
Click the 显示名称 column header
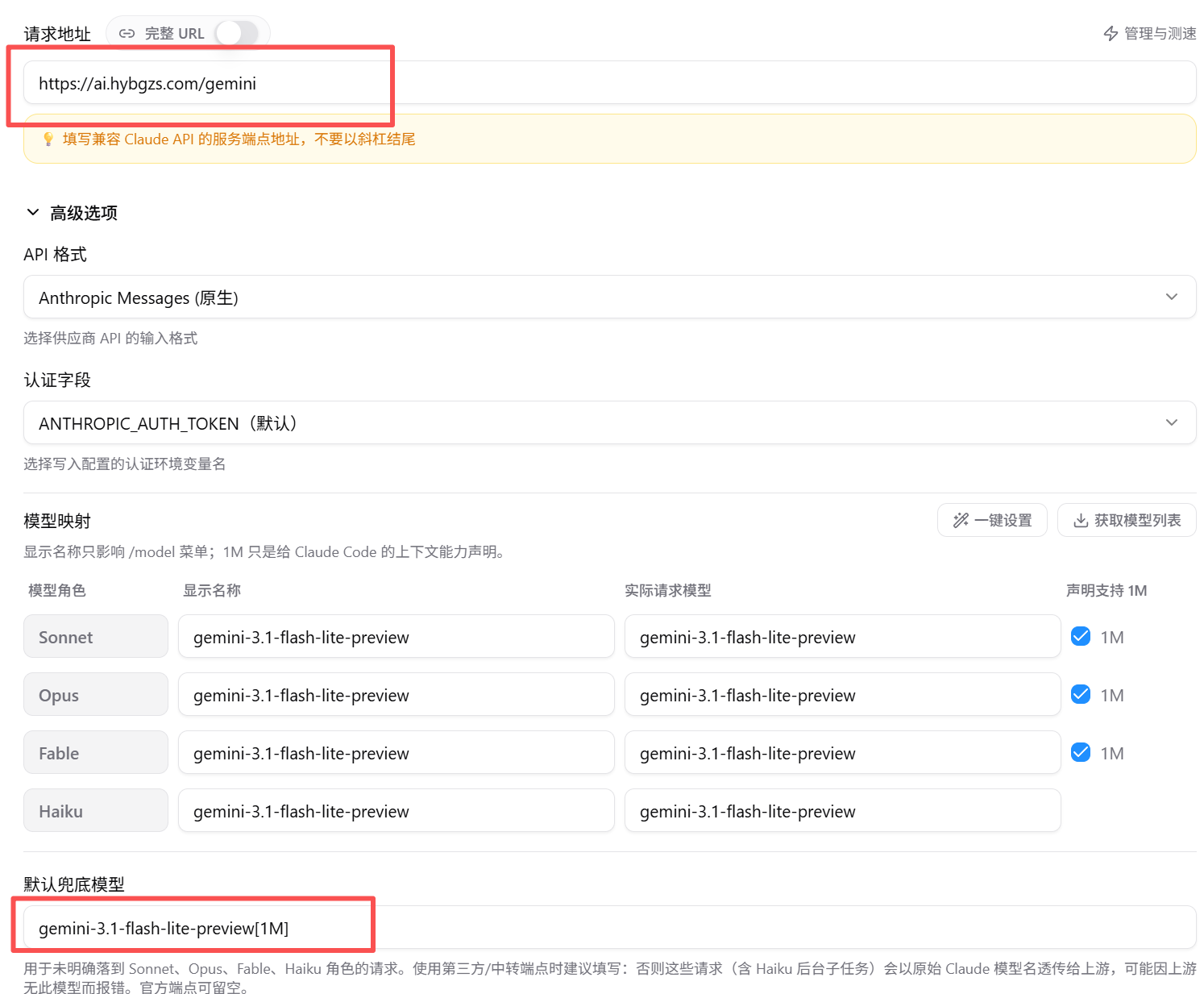[x=212, y=590]
